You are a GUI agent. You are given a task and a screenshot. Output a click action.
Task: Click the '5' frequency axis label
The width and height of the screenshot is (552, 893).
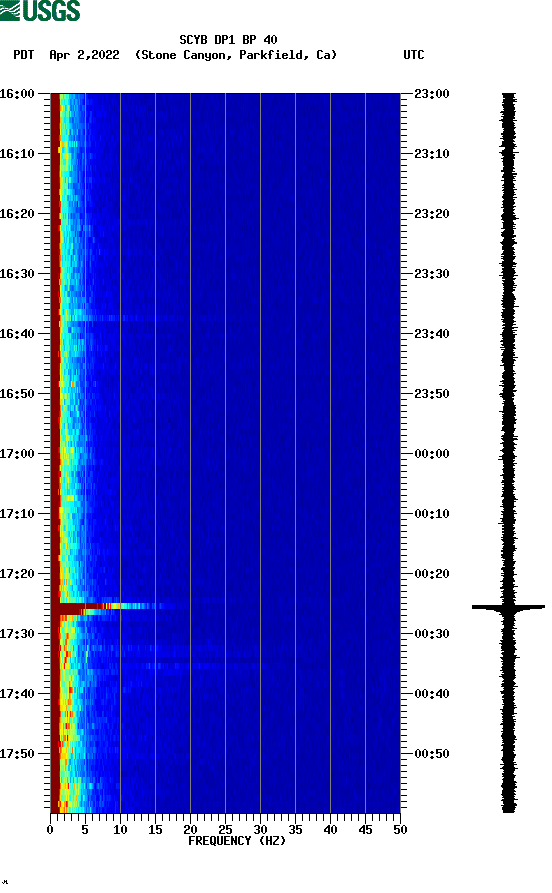(x=85, y=830)
